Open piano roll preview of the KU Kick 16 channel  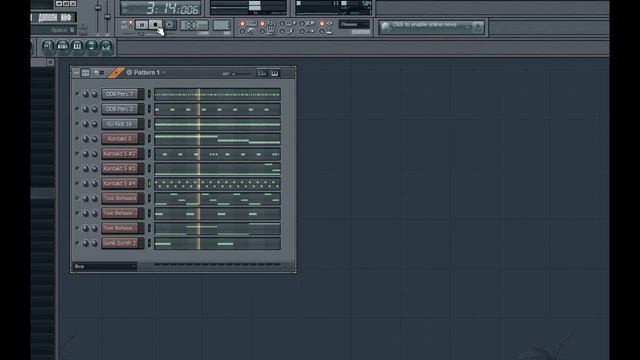218,124
